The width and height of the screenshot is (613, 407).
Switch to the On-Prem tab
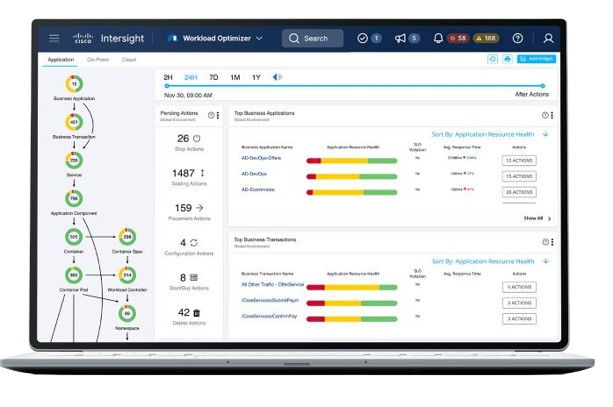click(x=98, y=59)
